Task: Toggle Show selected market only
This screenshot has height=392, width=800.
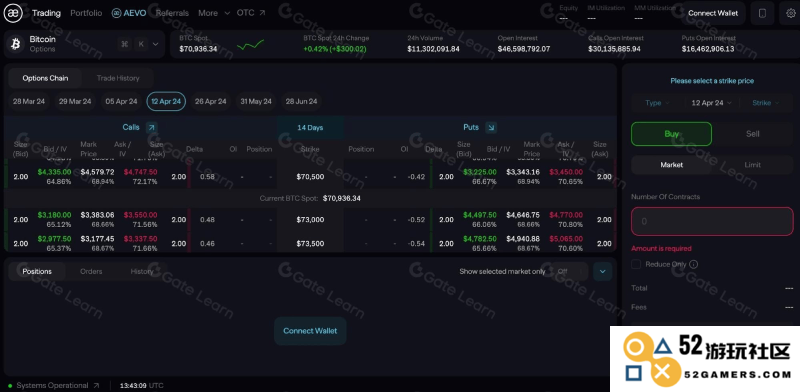Action: [x=569, y=272]
